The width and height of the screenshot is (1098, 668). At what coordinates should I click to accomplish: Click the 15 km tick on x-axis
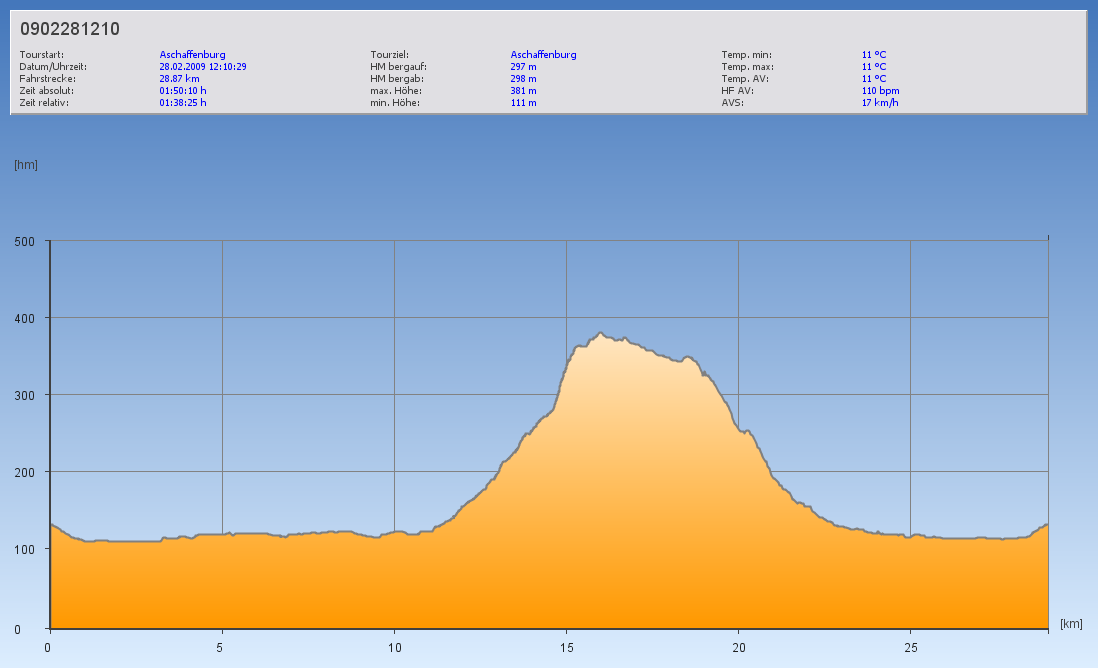[x=566, y=647]
